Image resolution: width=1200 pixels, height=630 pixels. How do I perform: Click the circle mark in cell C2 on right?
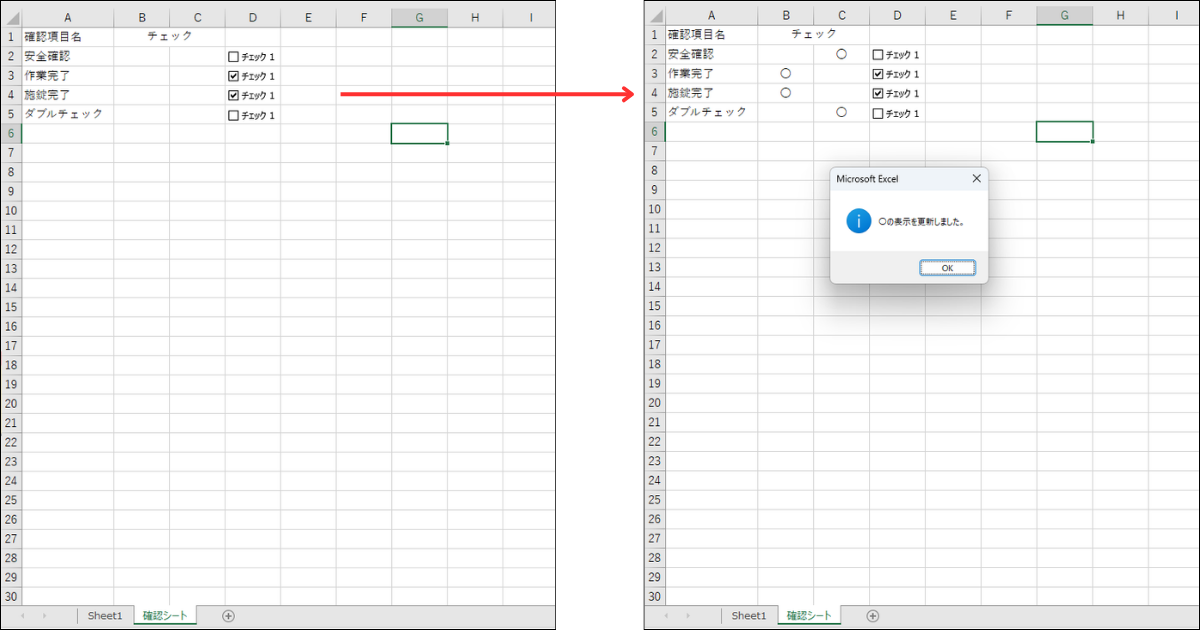(841, 54)
